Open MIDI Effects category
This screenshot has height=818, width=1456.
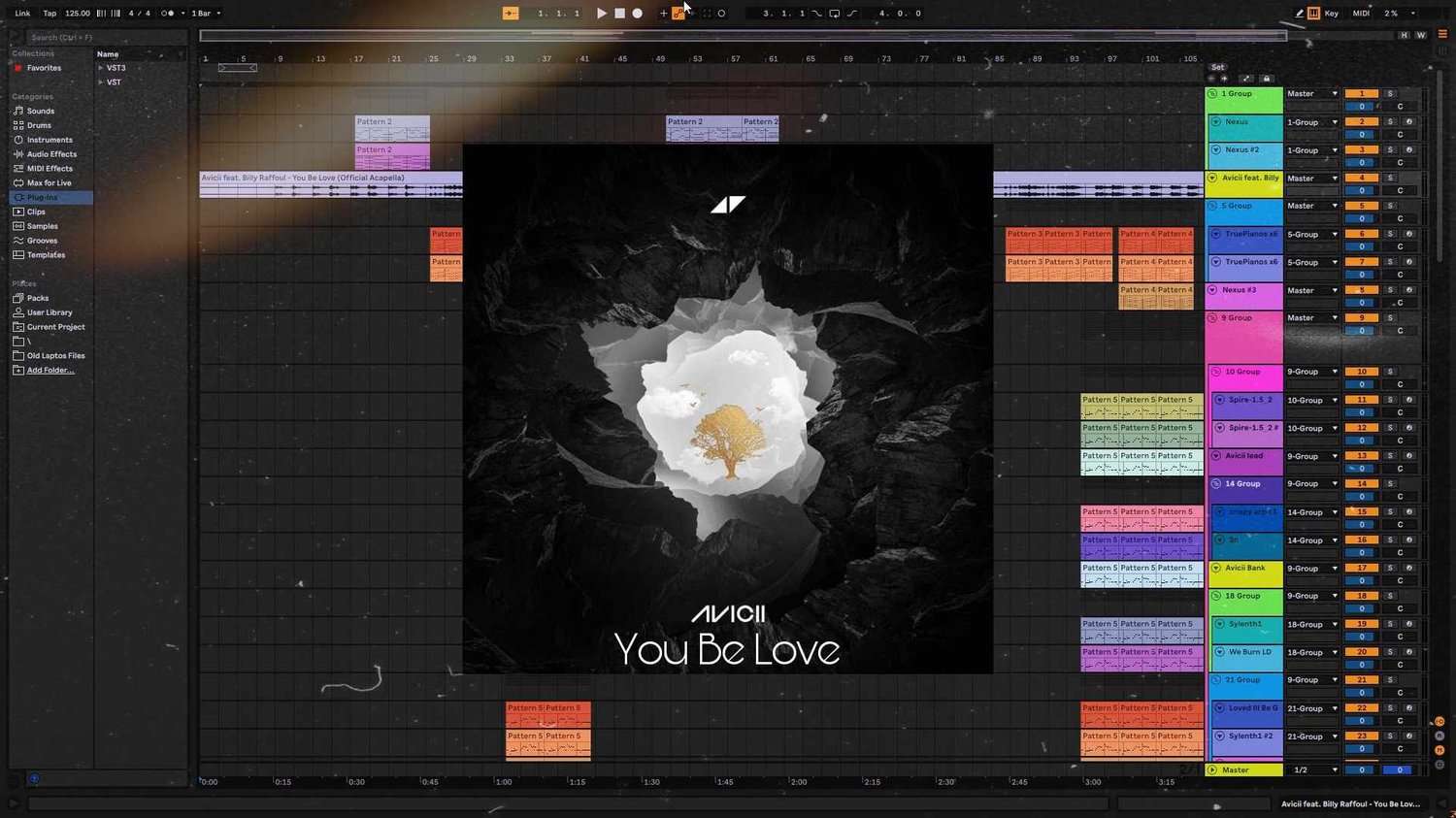click(49, 169)
